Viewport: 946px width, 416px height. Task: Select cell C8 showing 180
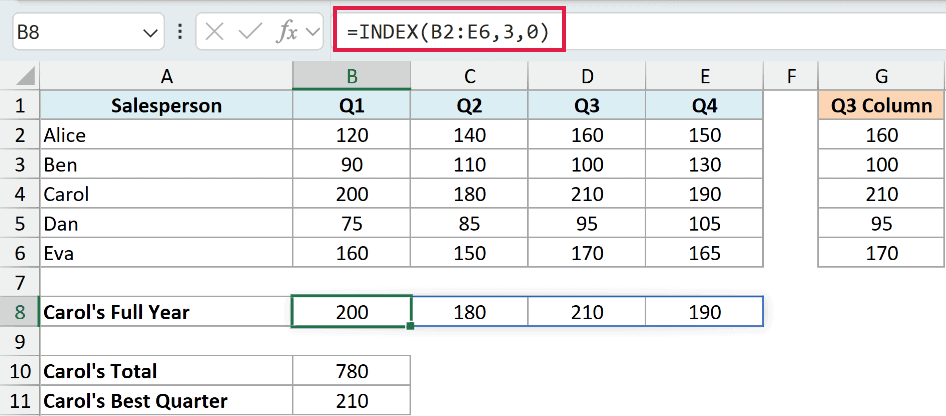(x=469, y=312)
